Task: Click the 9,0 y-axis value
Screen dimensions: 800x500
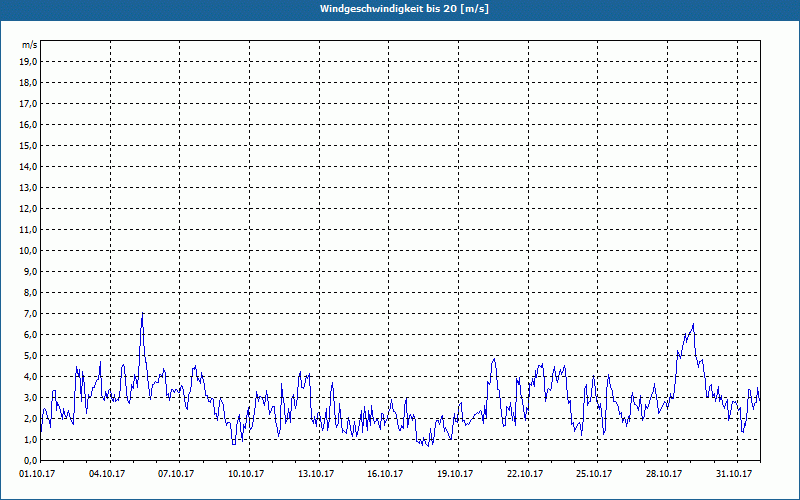Action: point(31,271)
